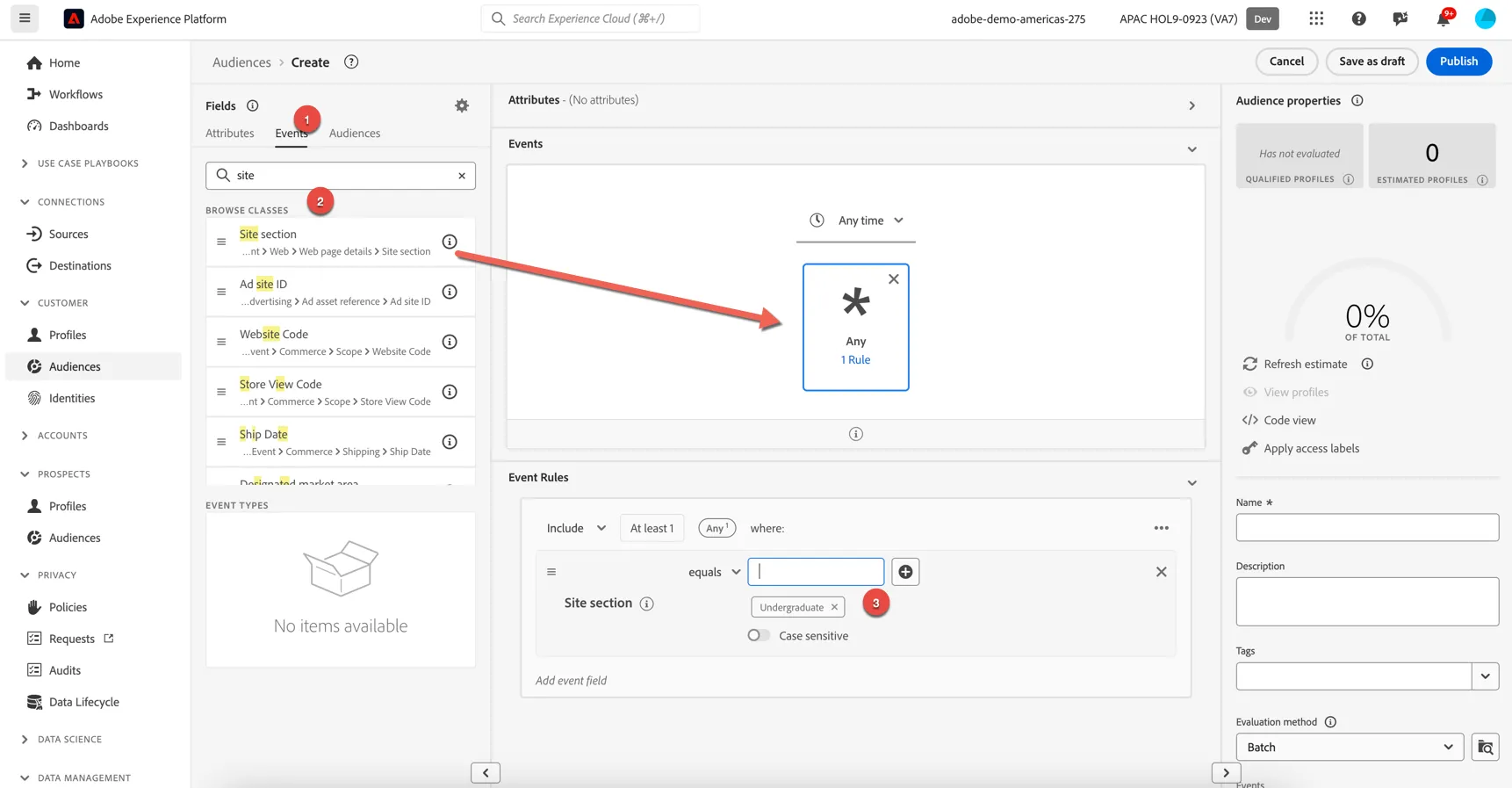Show info for Ship Date field

[450, 442]
